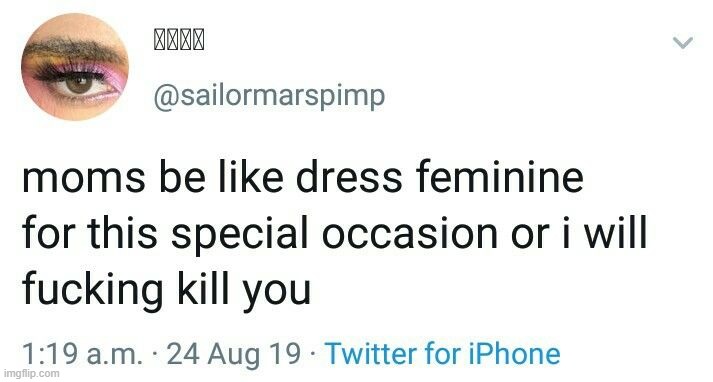Click the word 'dress' in the tweet
This screenshot has width=713, height=382.
(x=349, y=178)
